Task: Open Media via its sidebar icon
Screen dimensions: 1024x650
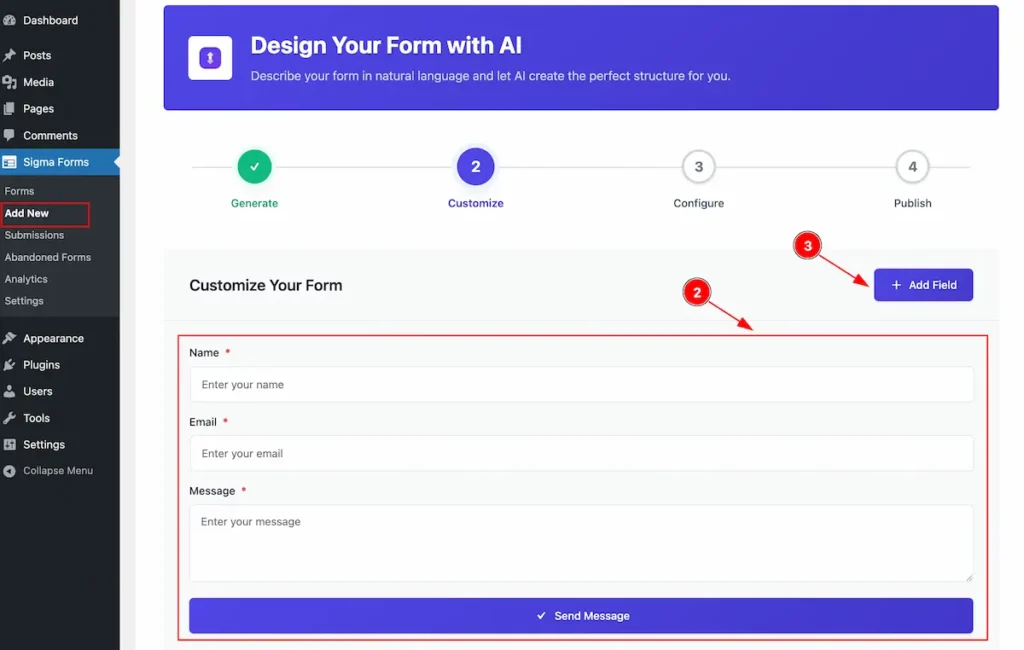Action: pyautogui.click(x=9, y=82)
